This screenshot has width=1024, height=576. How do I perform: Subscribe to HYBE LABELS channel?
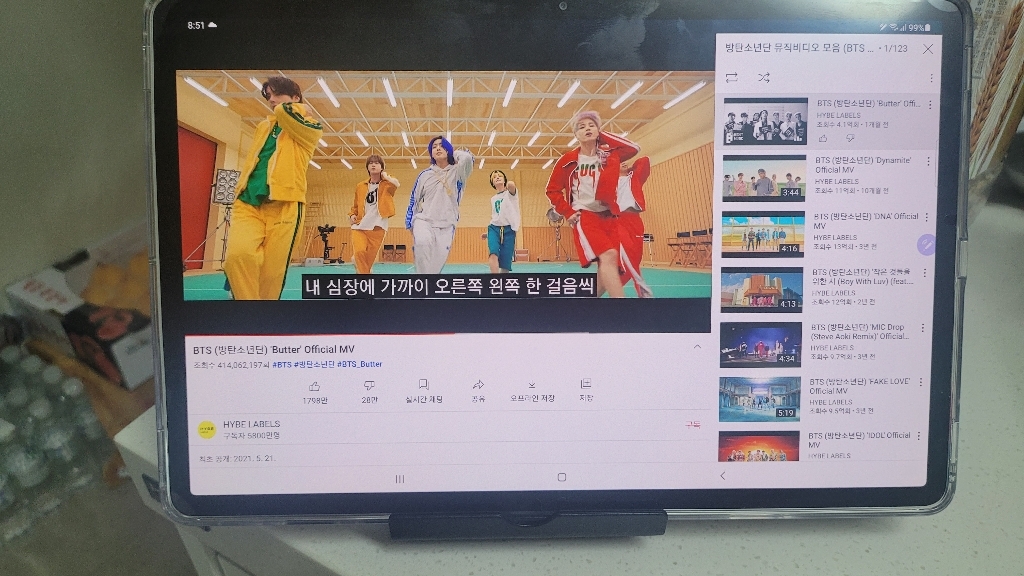(x=692, y=424)
